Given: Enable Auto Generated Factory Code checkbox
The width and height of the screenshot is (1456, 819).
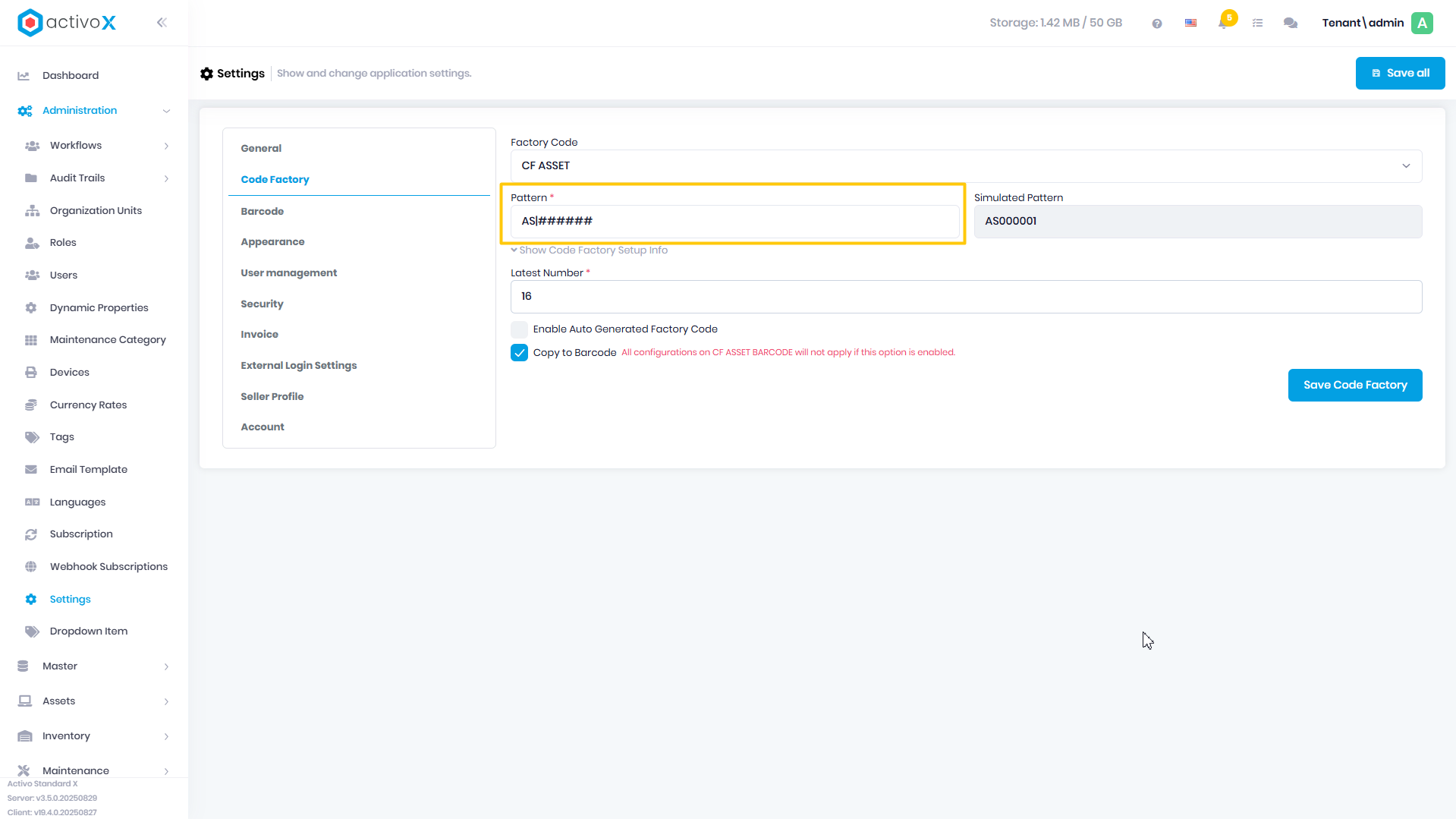Looking at the screenshot, I should [519, 329].
